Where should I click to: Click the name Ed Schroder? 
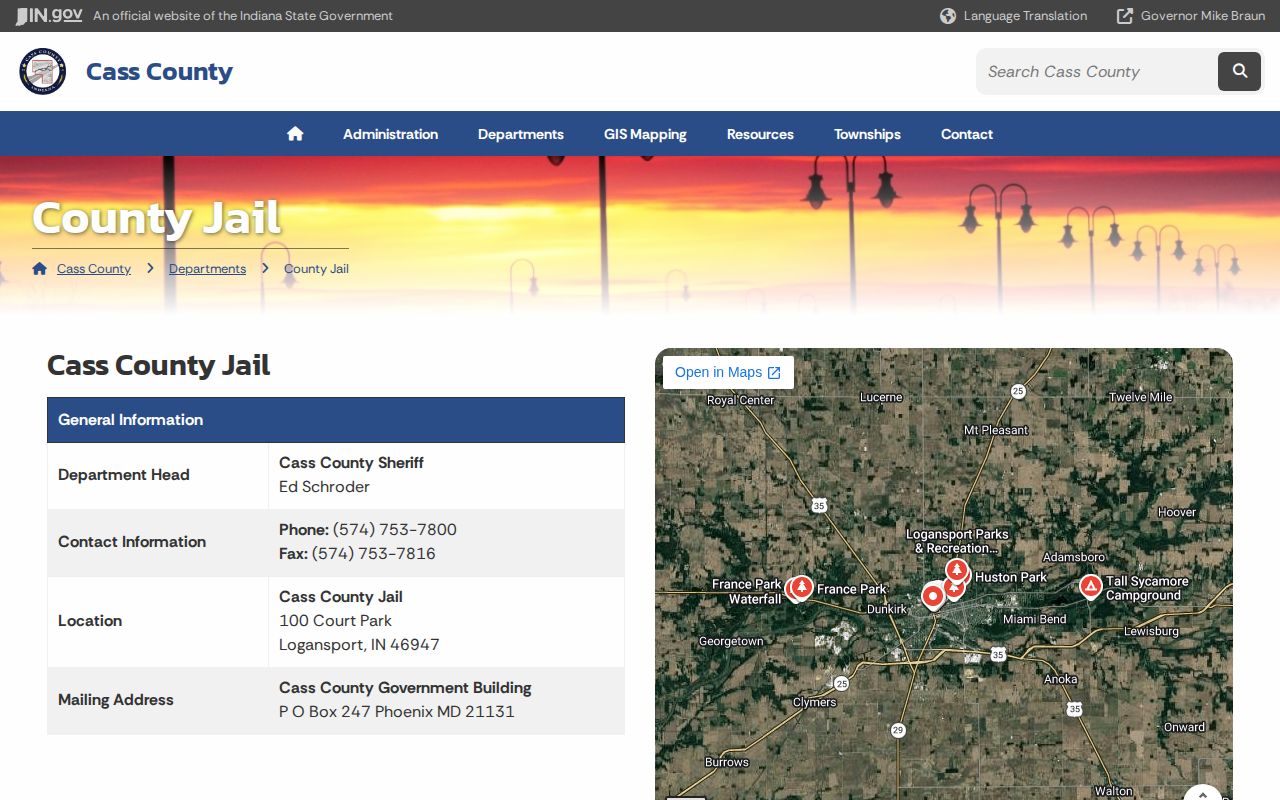point(324,487)
